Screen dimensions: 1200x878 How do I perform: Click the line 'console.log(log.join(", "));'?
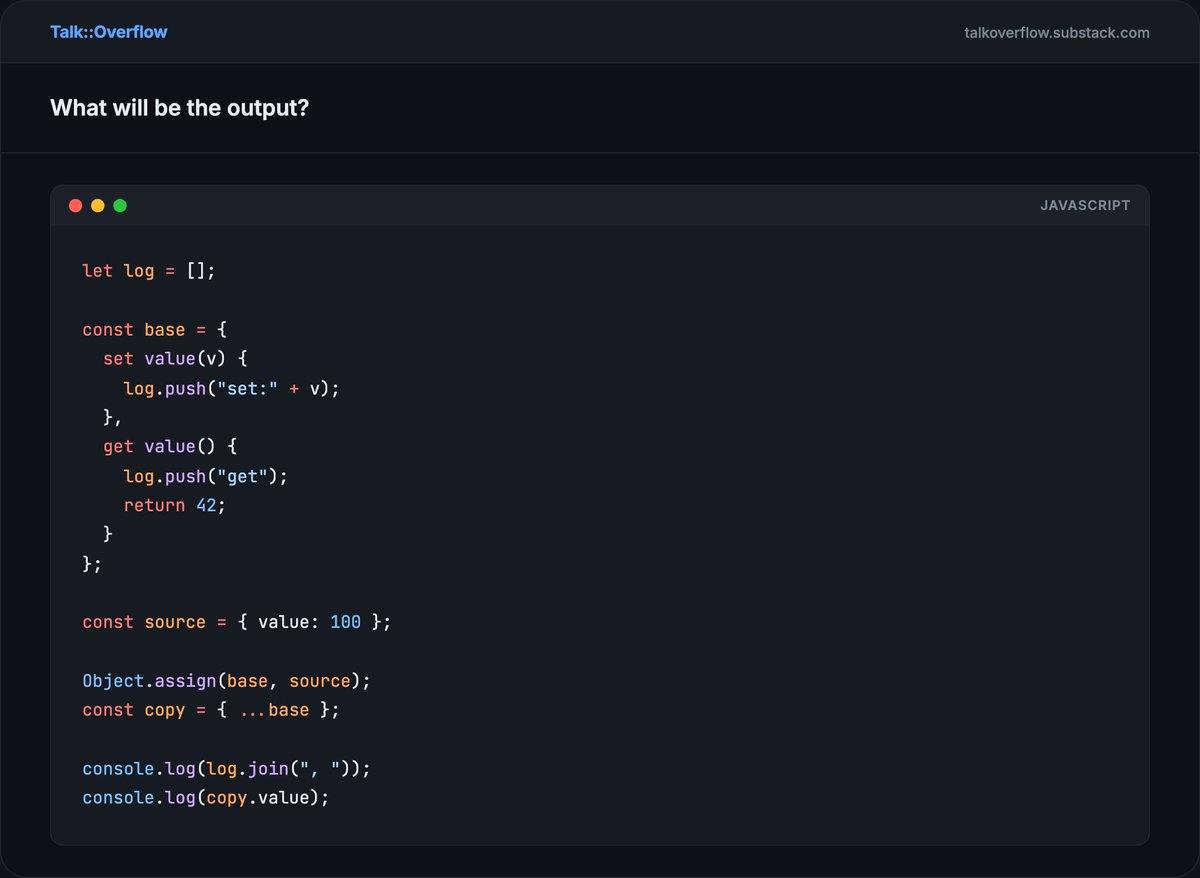227,769
